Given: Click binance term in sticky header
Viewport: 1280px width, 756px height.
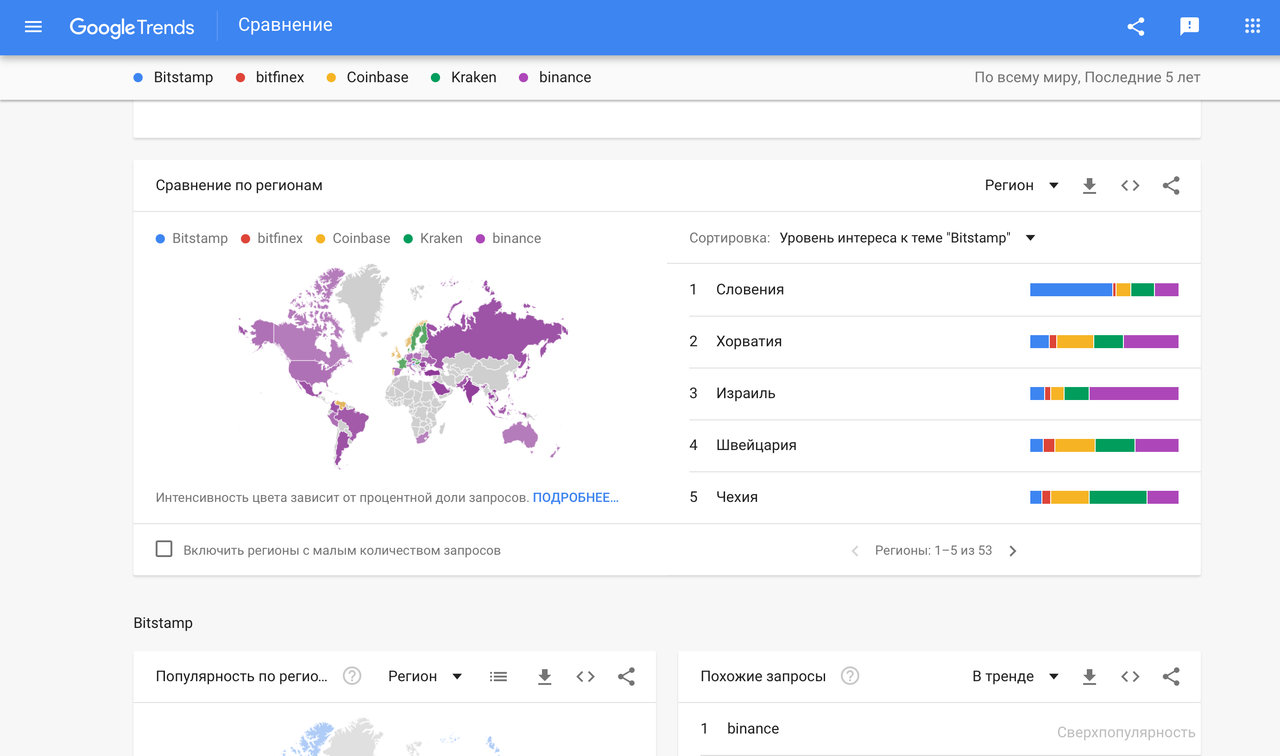Looking at the screenshot, I should 555,77.
